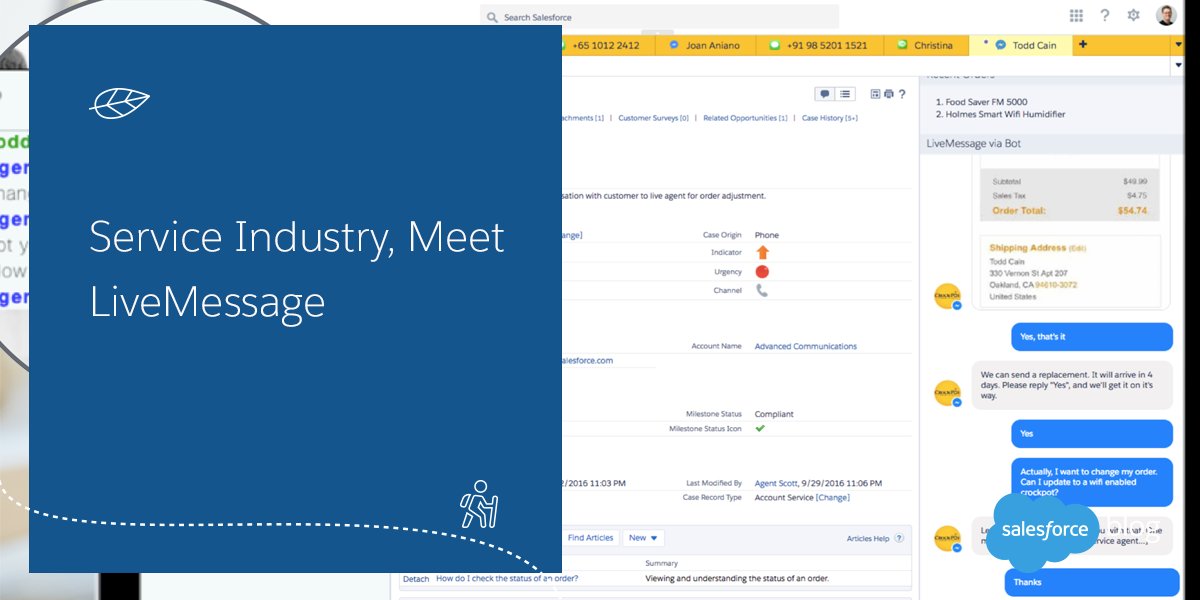Open the Case History [5+] link
Viewport: 1200px width, 600px height.
click(x=830, y=118)
